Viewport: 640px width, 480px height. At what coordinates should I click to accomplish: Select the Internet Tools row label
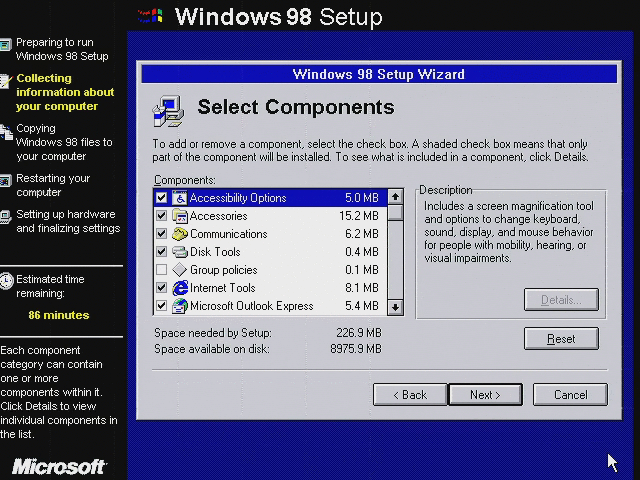(222, 288)
